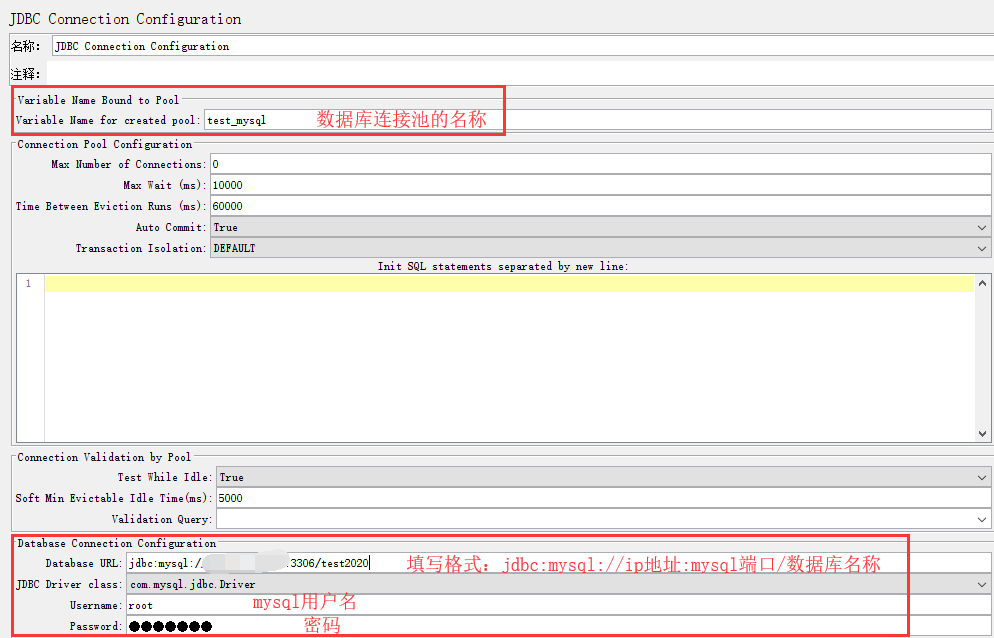Viewport: 994px width, 638px height.
Task: Focus the Max Wait (ms) field
Action: coord(600,185)
